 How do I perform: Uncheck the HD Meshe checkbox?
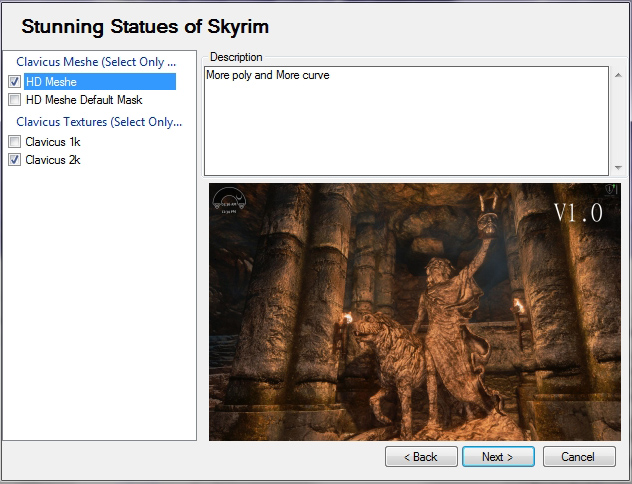tap(15, 82)
